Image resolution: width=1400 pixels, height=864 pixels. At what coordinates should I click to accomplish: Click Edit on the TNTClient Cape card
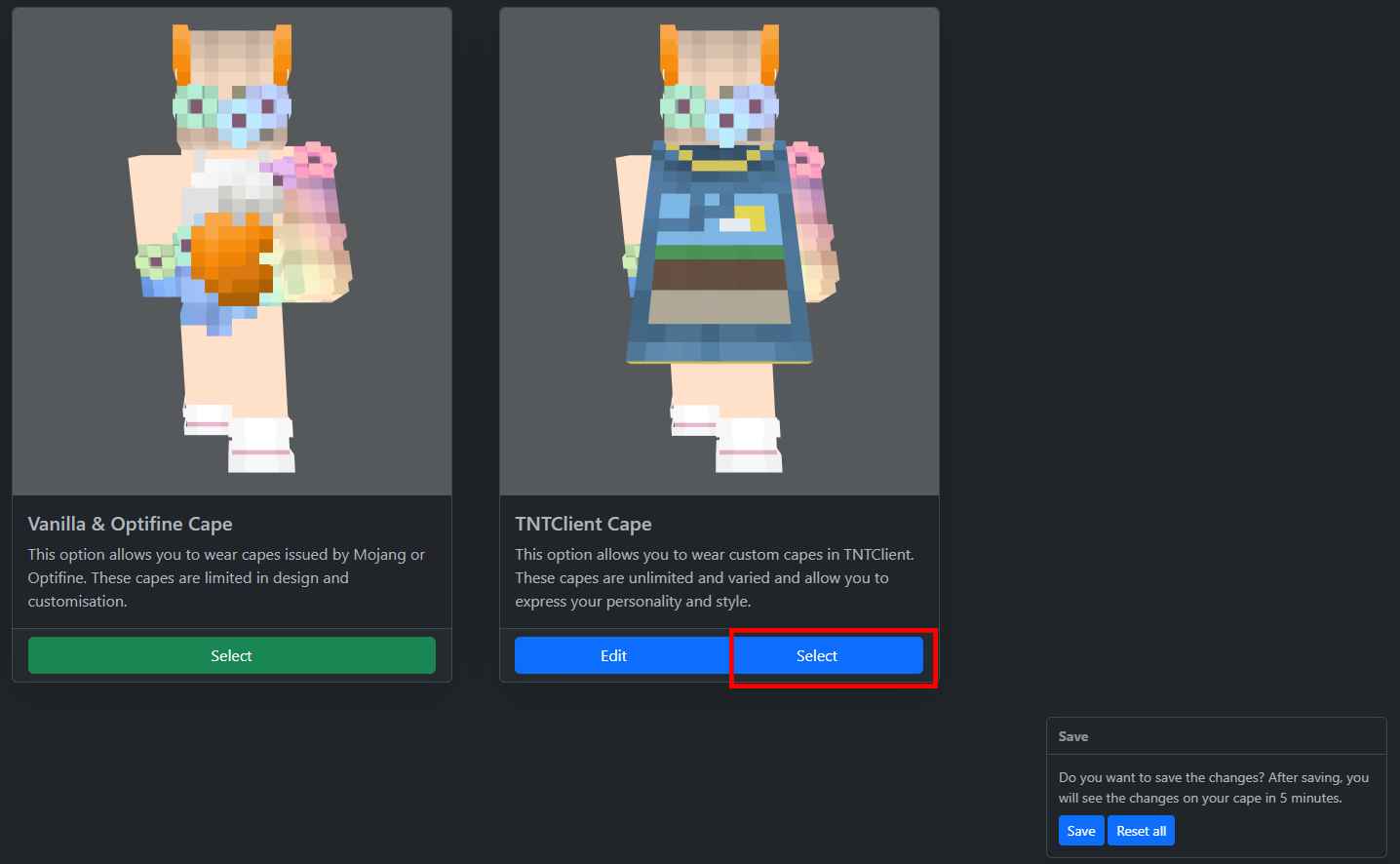pyautogui.click(x=623, y=655)
